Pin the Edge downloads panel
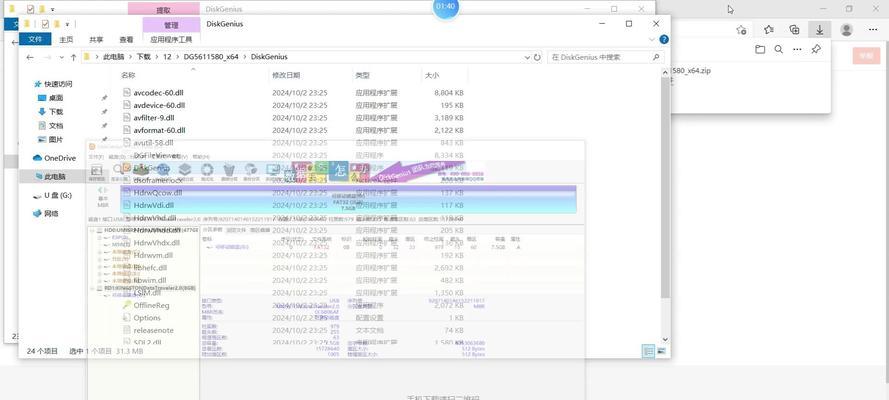Image resolution: width=889 pixels, height=400 pixels. pyautogui.click(x=816, y=50)
